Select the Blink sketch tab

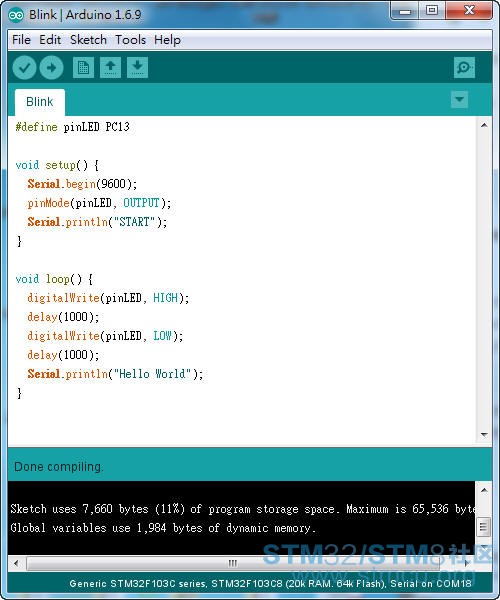tap(40, 102)
